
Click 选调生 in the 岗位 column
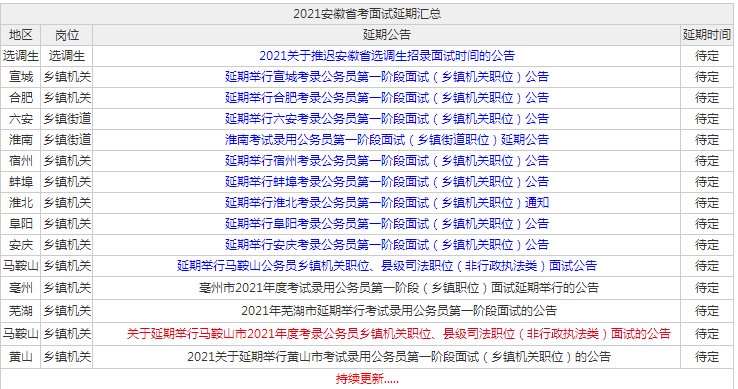coord(67,56)
